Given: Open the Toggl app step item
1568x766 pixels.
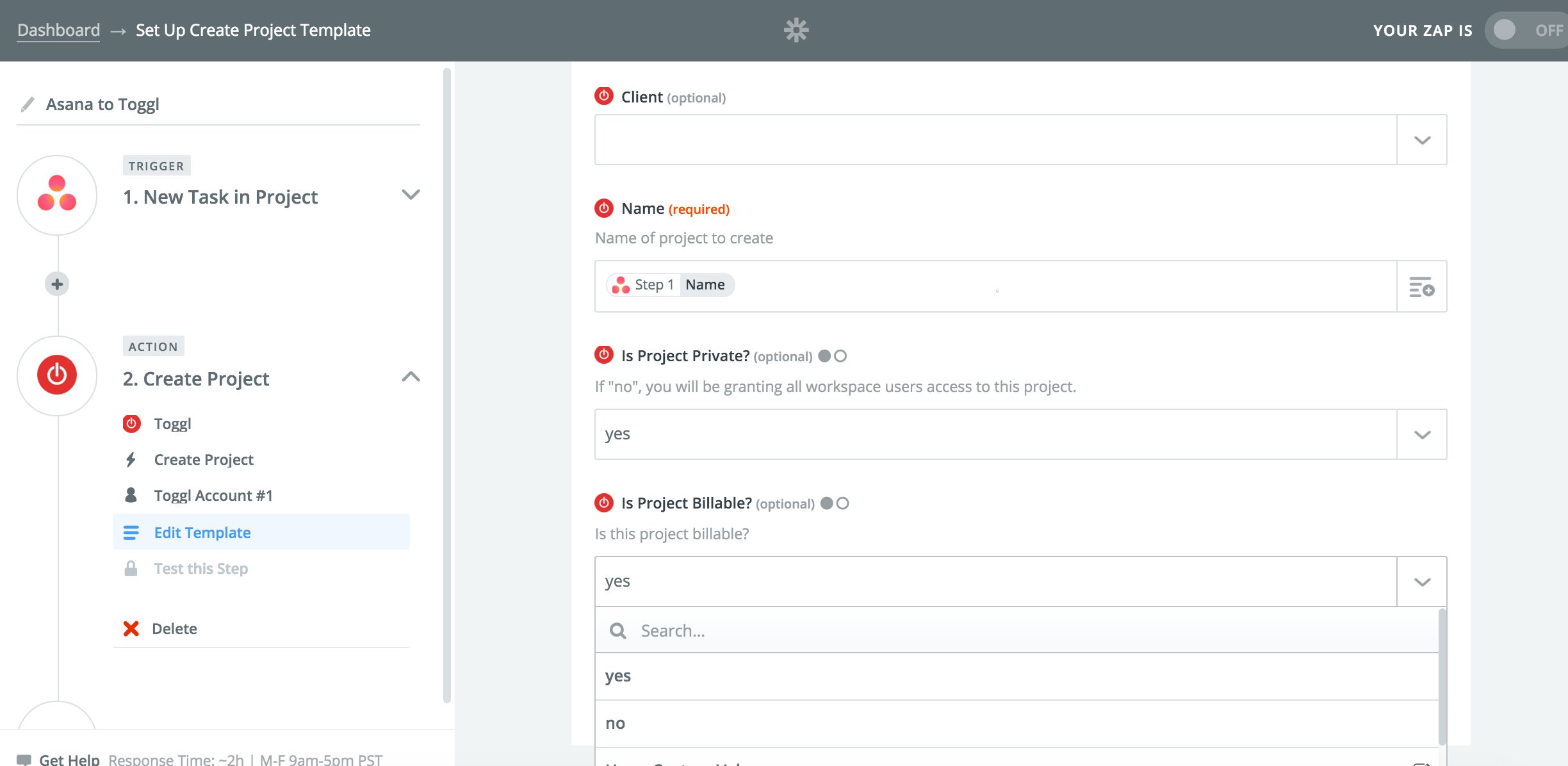Looking at the screenshot, I should pos(261,423).
